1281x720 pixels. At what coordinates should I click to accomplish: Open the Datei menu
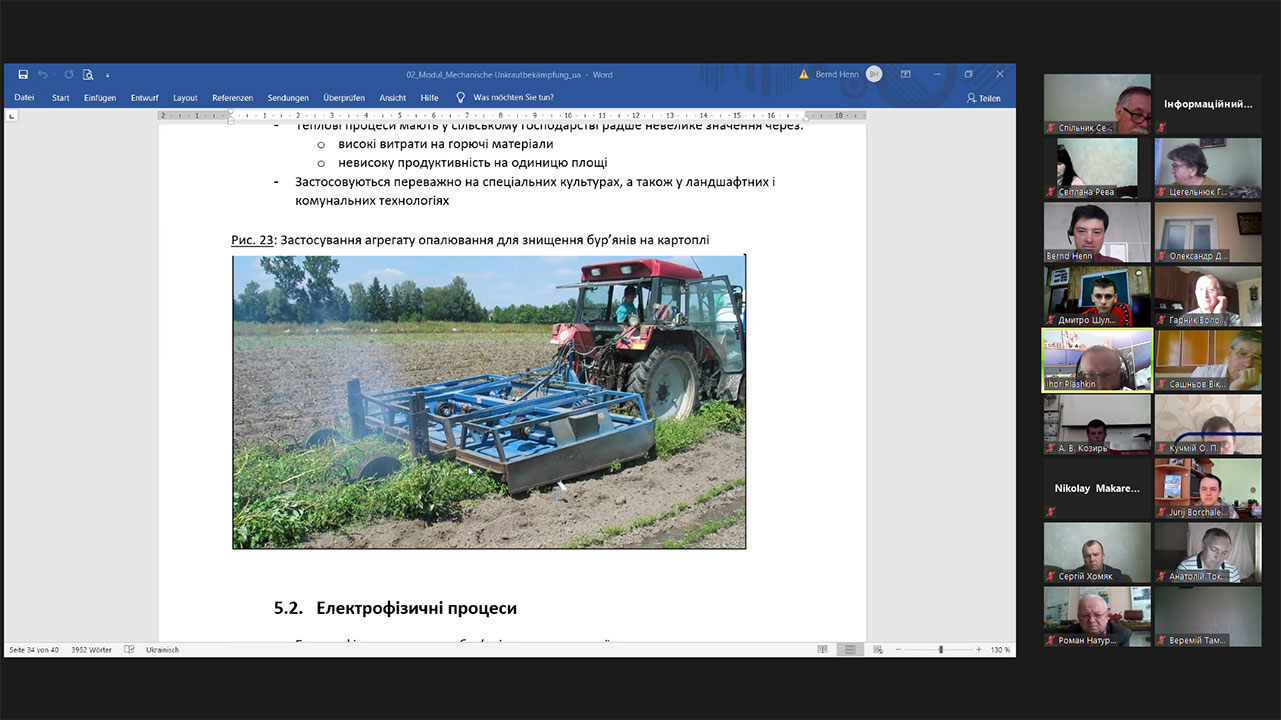pos(24,98)
